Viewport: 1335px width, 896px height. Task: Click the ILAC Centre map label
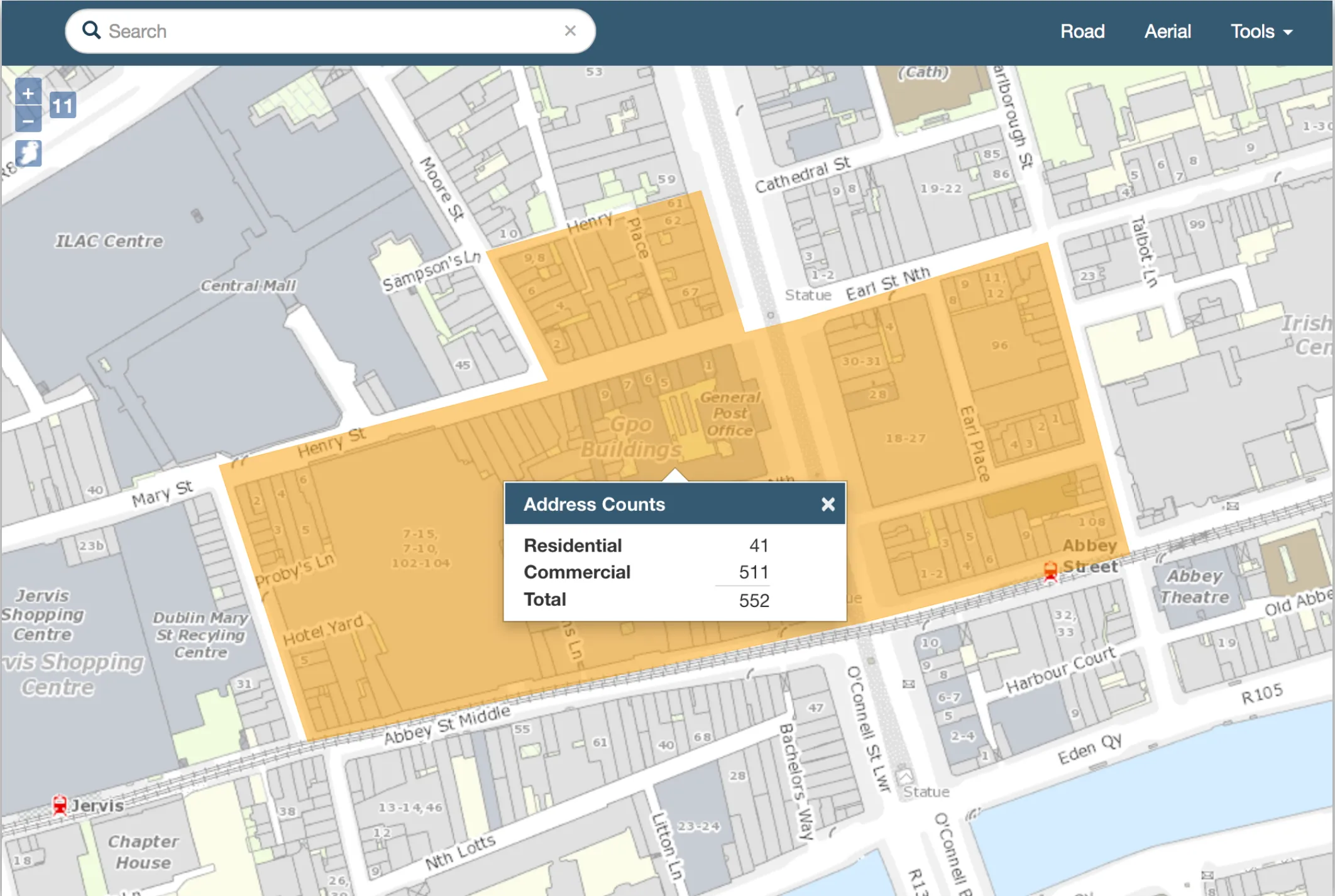(109, 241)
